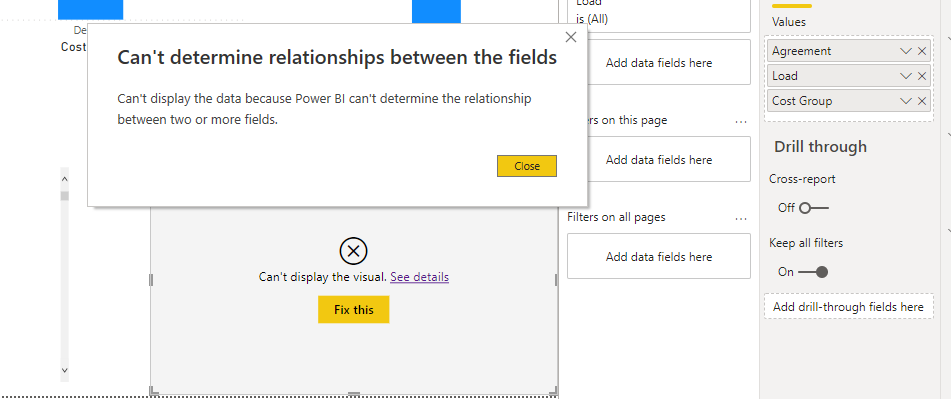Open the Cost Group field dropdown chevron

(906, 101)
